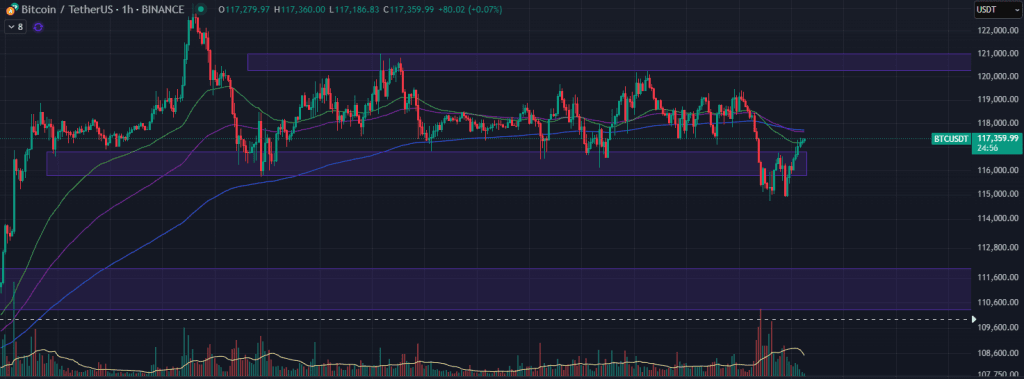1024x379 pixels.
Task: Click the +80.02 (+0.07%) change value
Action: (x=471, y=9)
